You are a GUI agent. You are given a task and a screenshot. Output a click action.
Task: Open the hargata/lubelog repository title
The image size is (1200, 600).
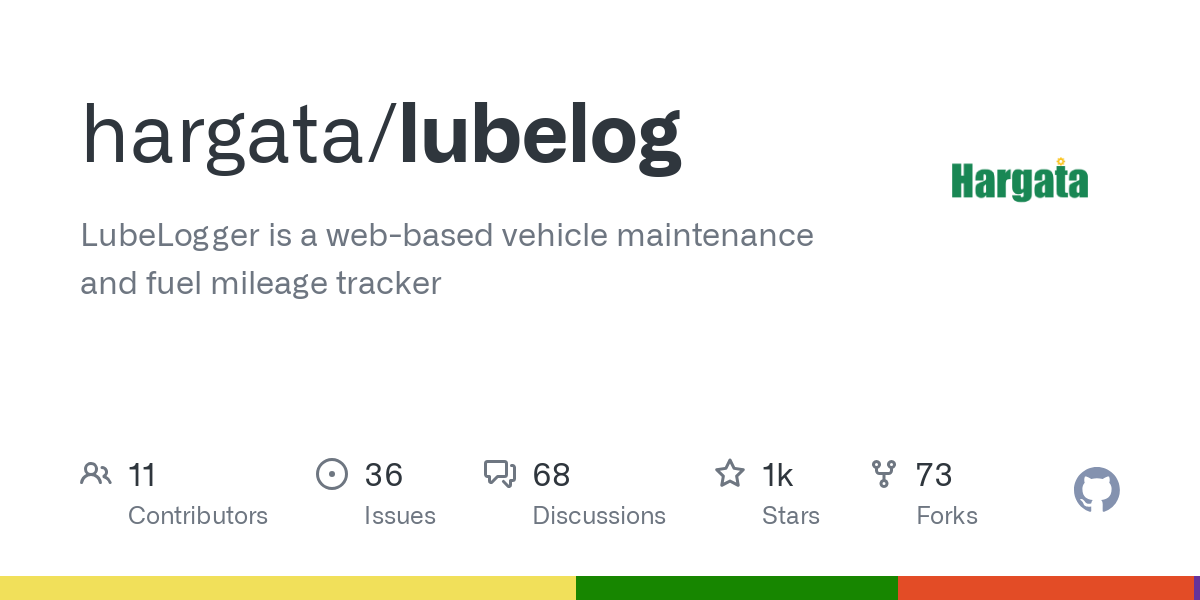coord(381,138)
